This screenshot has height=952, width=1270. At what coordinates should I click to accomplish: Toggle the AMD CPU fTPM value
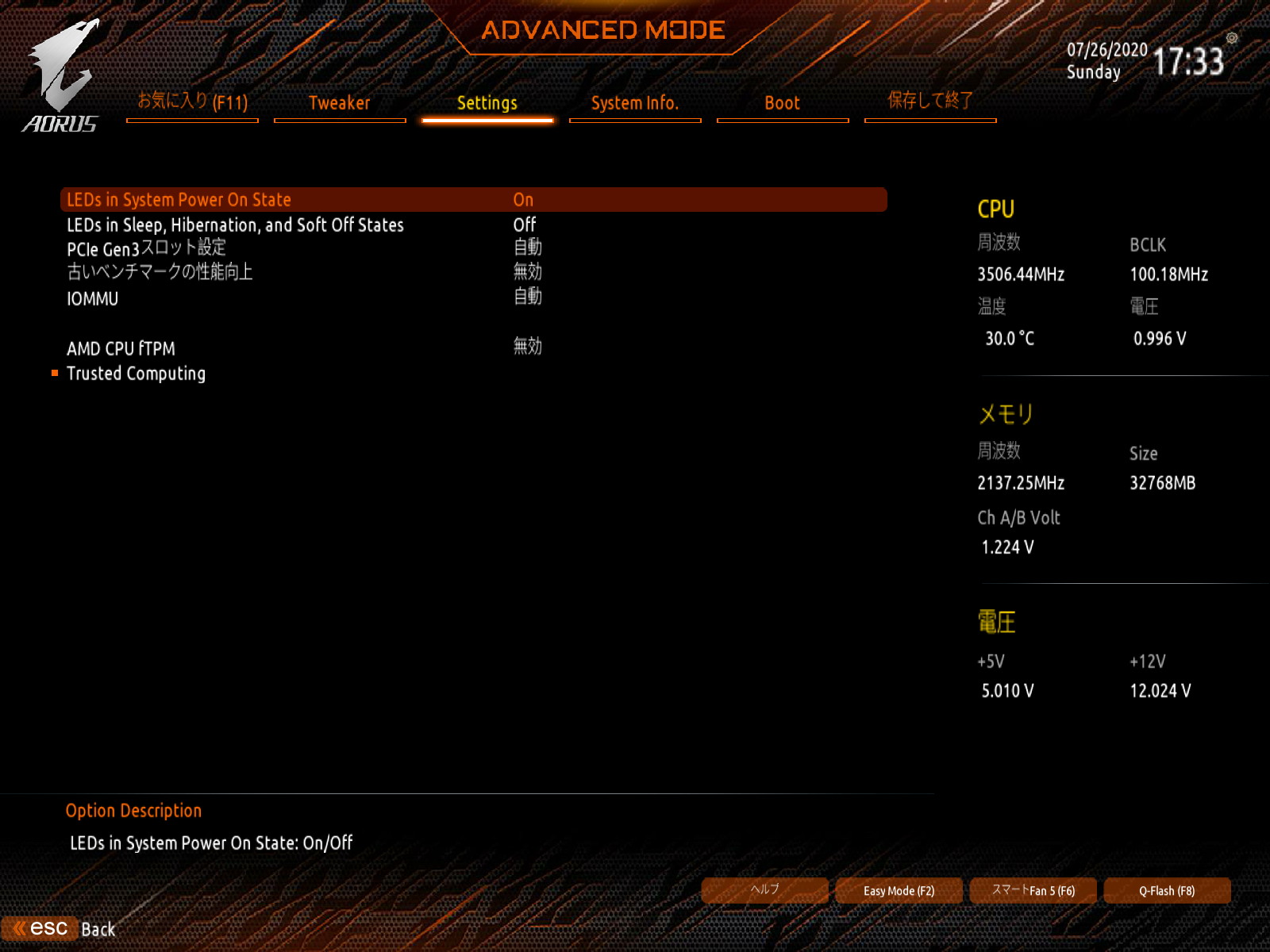[527, 347]
